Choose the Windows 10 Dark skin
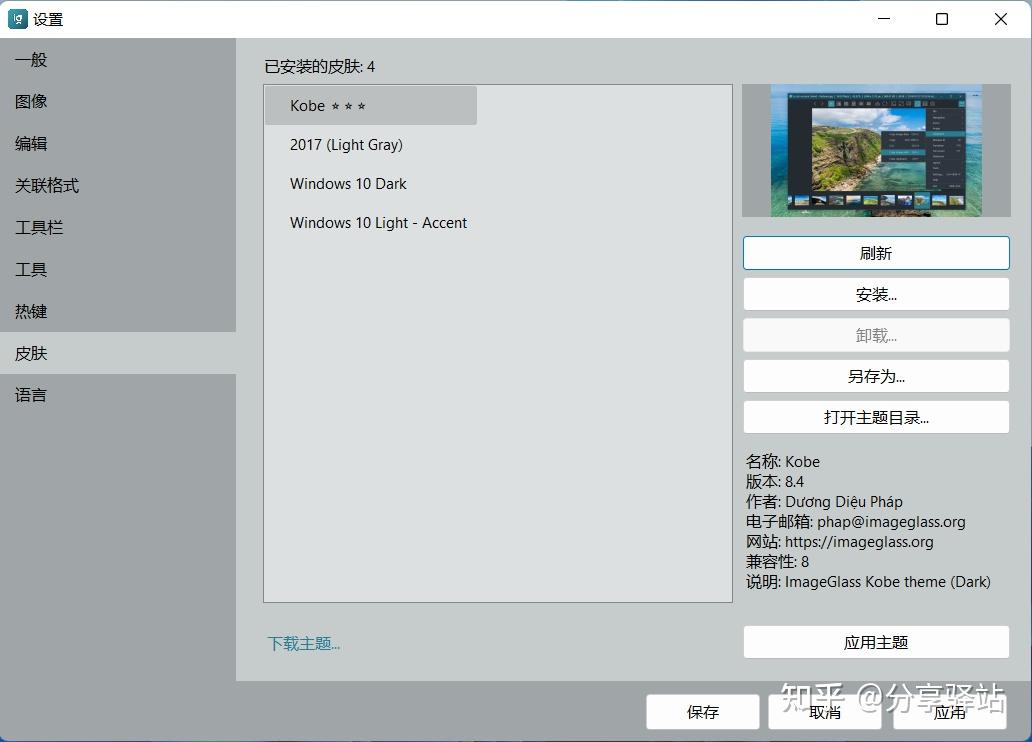The height and width of the screenshot is (742, 1032). (x=348, y=183)
